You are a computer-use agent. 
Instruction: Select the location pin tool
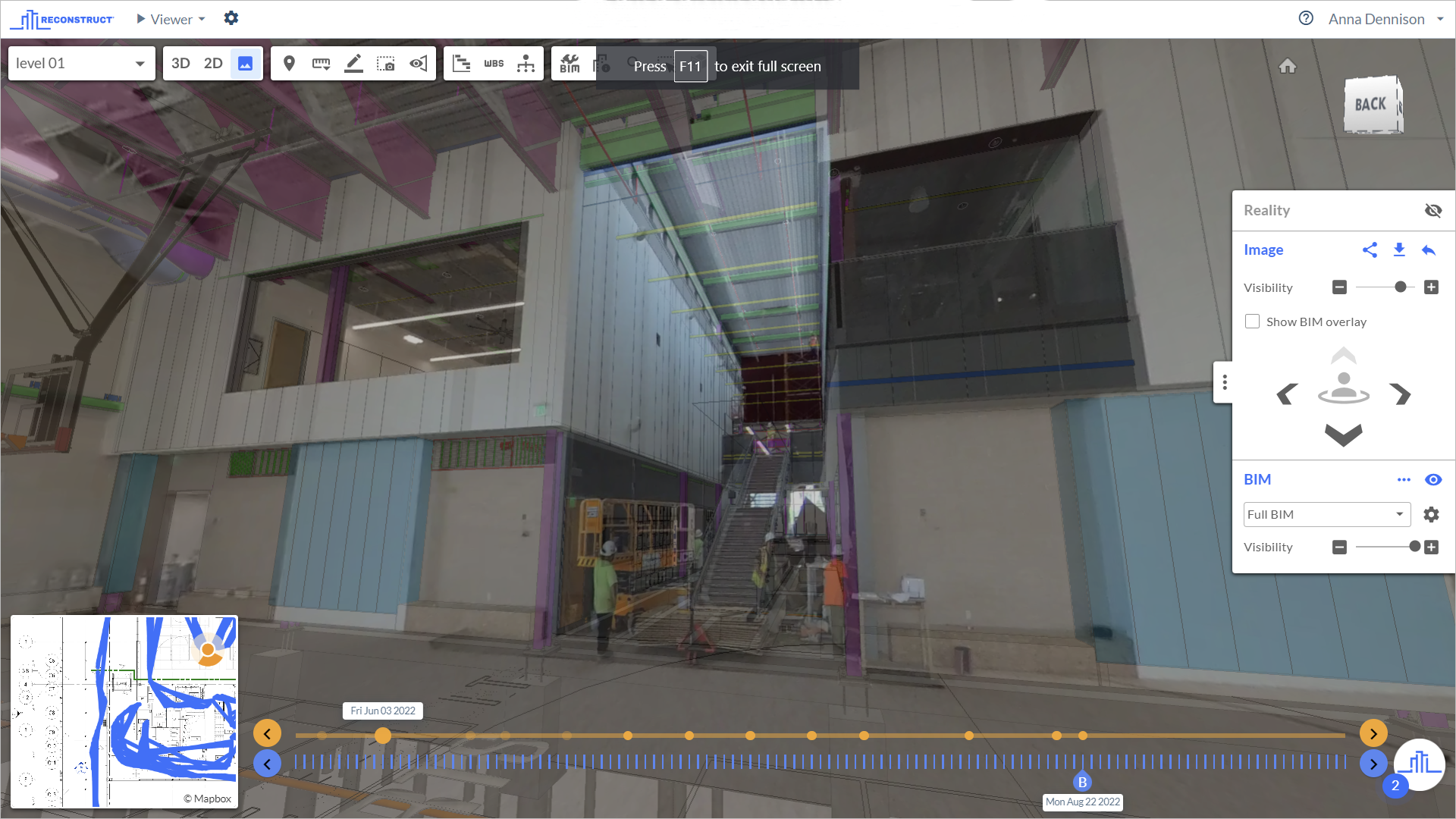tap(289, 64)
